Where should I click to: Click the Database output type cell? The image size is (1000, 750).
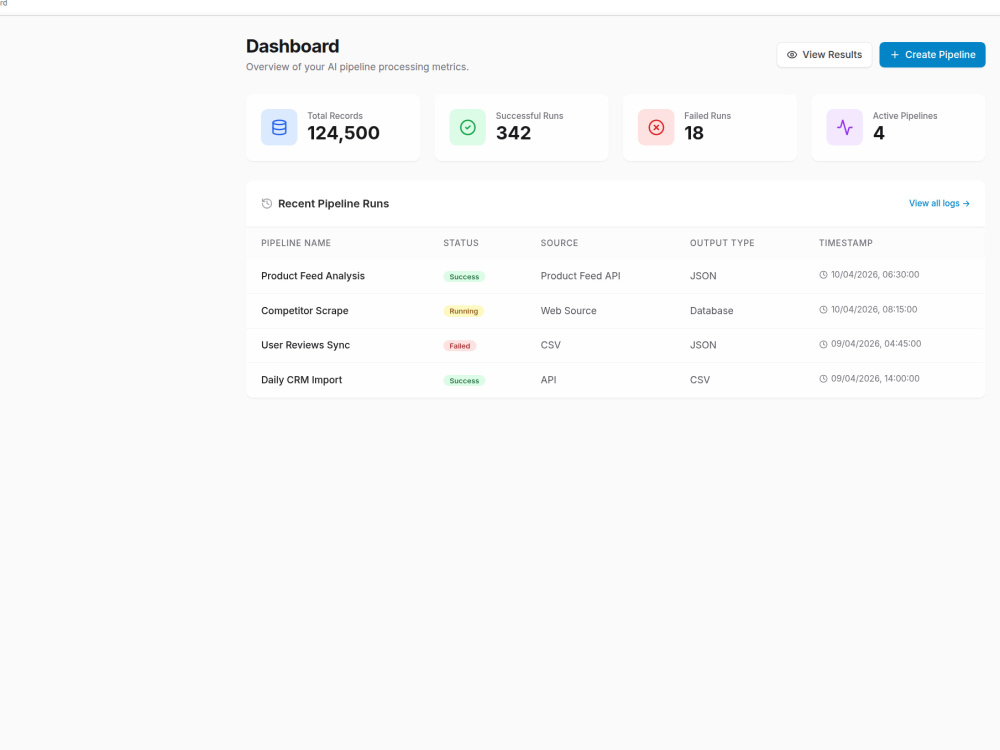711,311
